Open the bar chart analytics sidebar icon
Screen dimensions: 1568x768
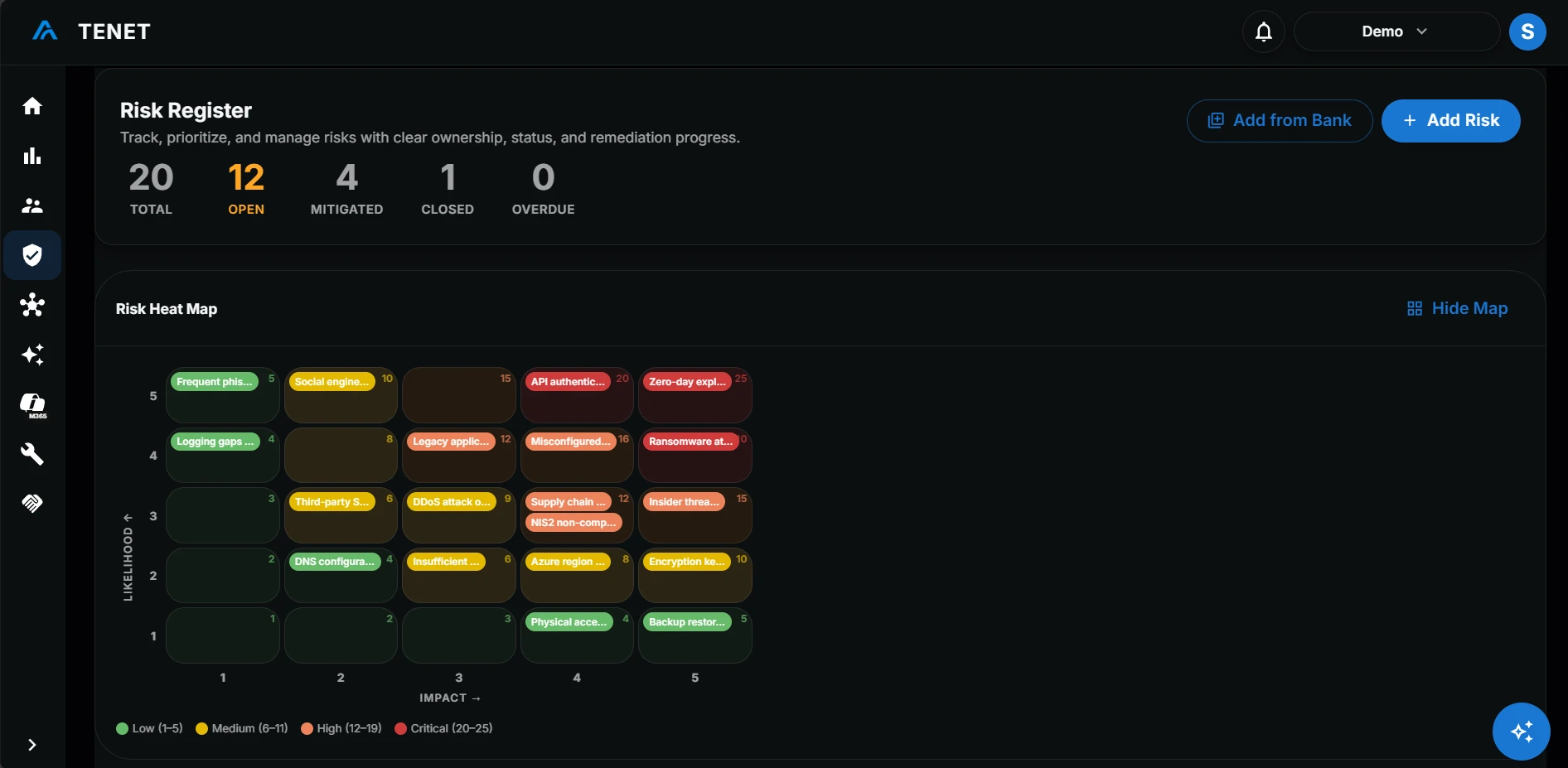pos(32,156)
